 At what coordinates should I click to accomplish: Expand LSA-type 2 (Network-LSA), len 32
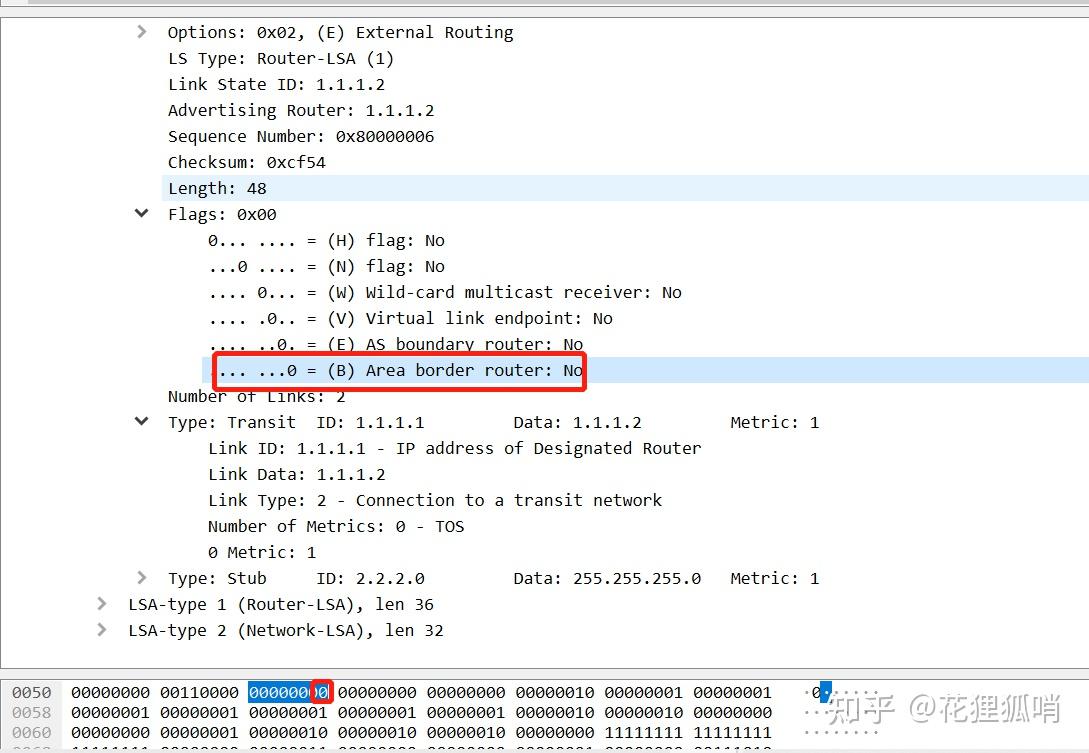coord(102,630)
